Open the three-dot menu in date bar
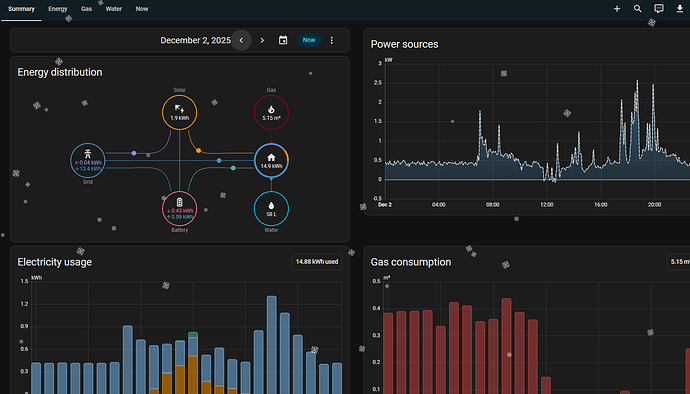 [x=332, y=40]
